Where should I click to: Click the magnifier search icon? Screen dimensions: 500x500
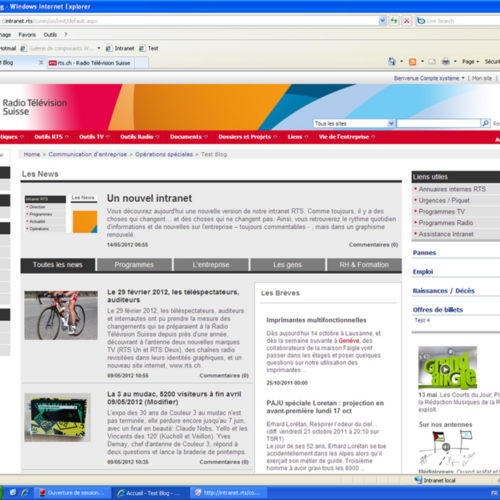coord(486,123)
